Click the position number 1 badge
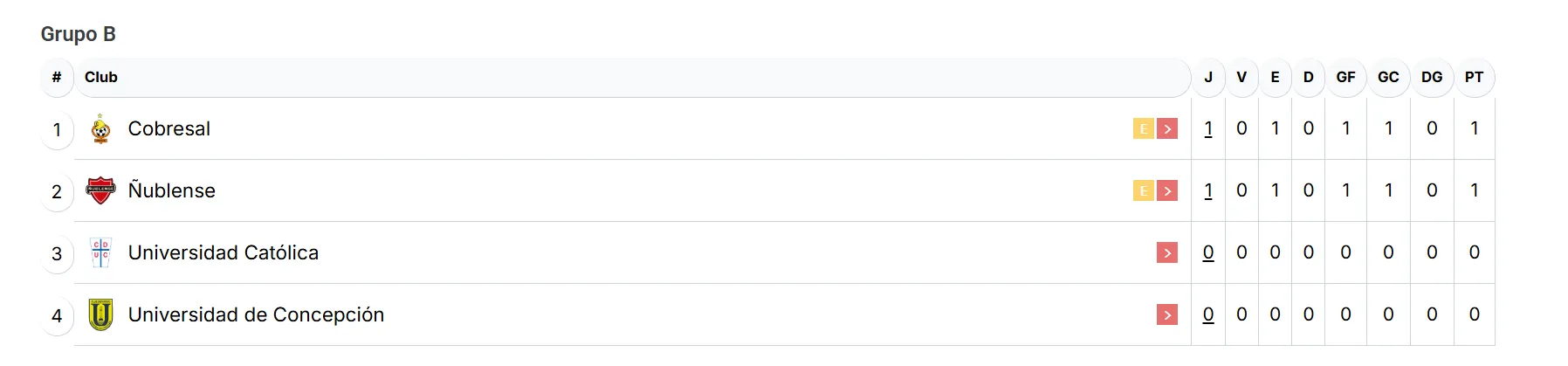Screen dimensions: 1568x366 57,130
